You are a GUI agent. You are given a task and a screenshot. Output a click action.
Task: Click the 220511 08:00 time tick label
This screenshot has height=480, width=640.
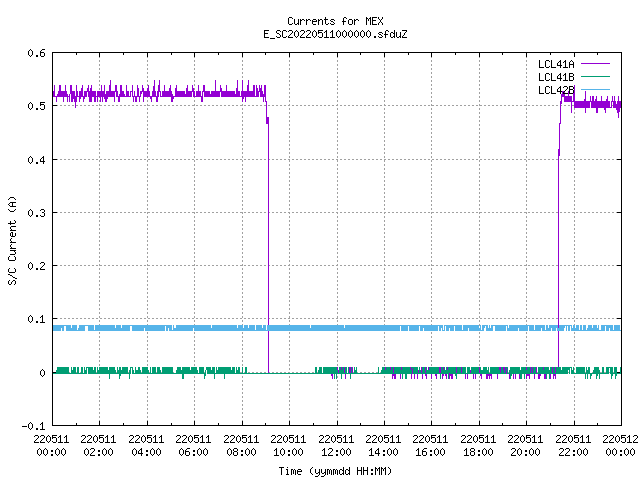241,446
